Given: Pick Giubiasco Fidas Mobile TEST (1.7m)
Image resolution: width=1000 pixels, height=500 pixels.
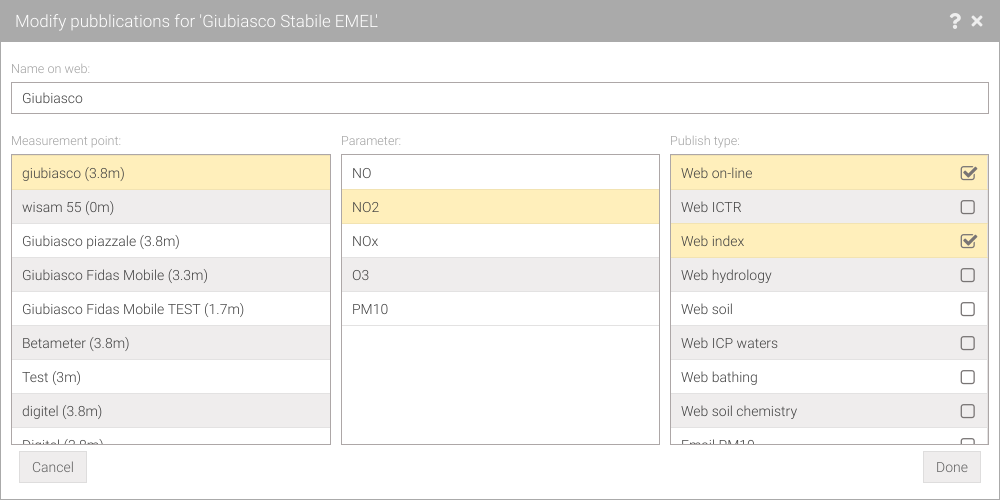Looking at the screenshot, I should coord(171,309).
